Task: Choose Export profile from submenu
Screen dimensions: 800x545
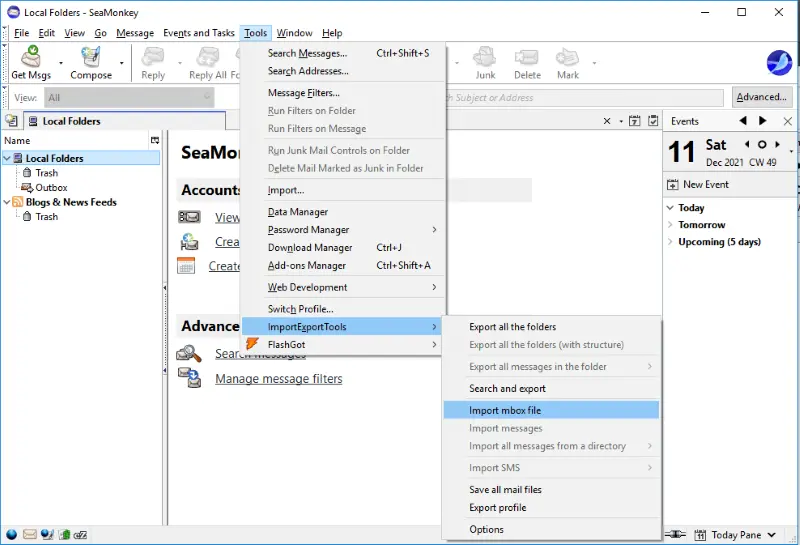Action: (497, 508)
